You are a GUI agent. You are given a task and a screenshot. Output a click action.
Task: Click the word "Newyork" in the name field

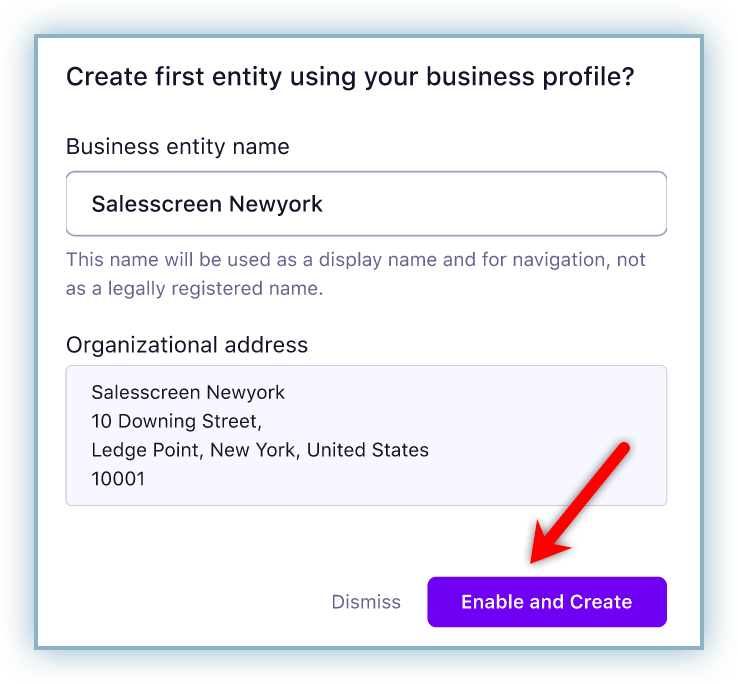(276, 204)
